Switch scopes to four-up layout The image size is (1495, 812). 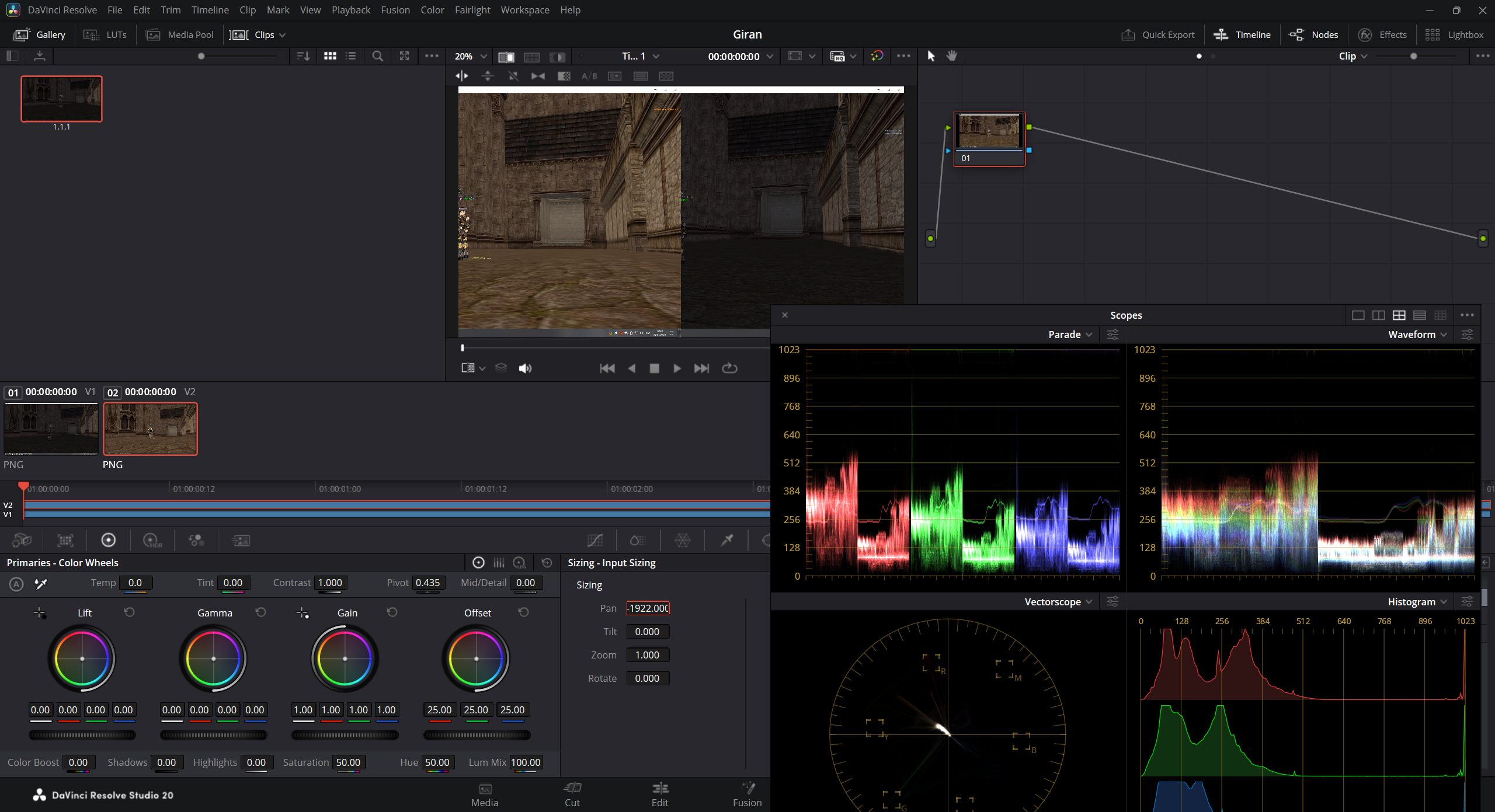[x=1399, y=315]
